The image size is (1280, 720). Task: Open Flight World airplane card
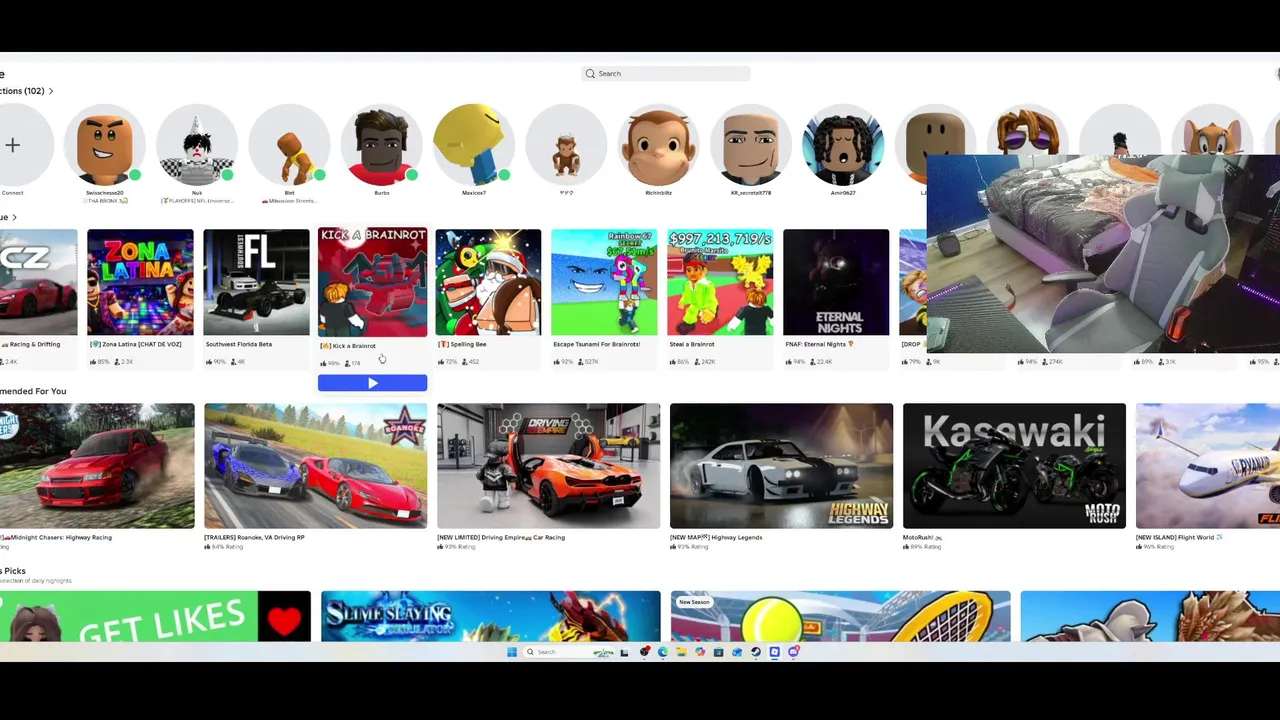1208,466
